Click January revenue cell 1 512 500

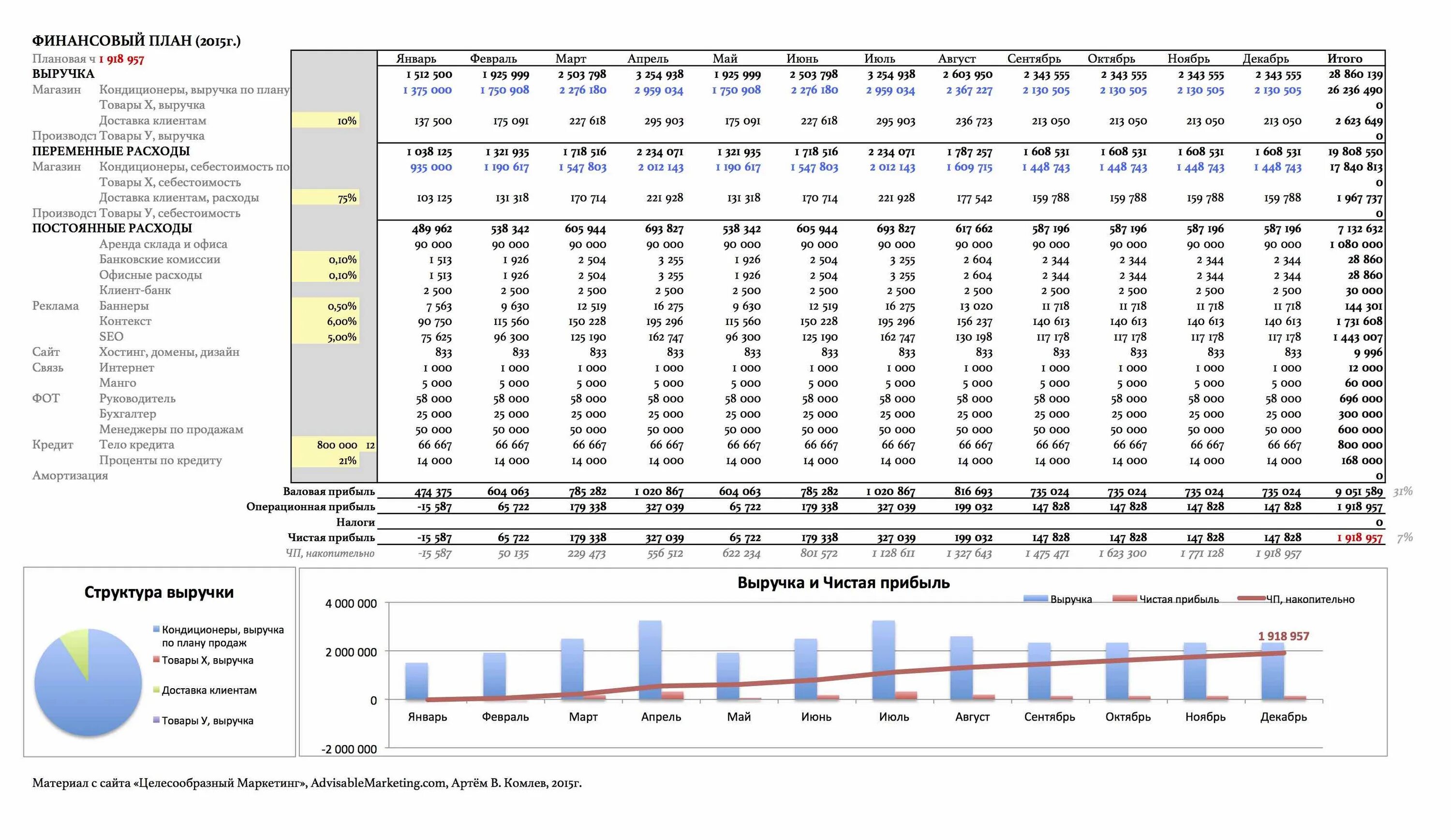[429, 74]
